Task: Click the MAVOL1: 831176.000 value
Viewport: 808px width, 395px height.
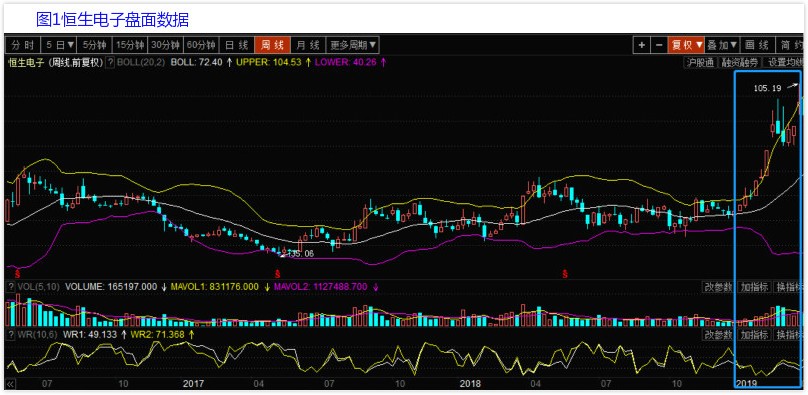Action: pos(214,286)
